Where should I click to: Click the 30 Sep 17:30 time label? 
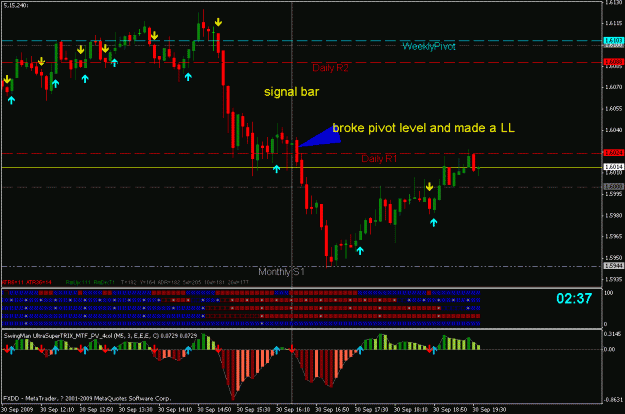coord(371,410)
